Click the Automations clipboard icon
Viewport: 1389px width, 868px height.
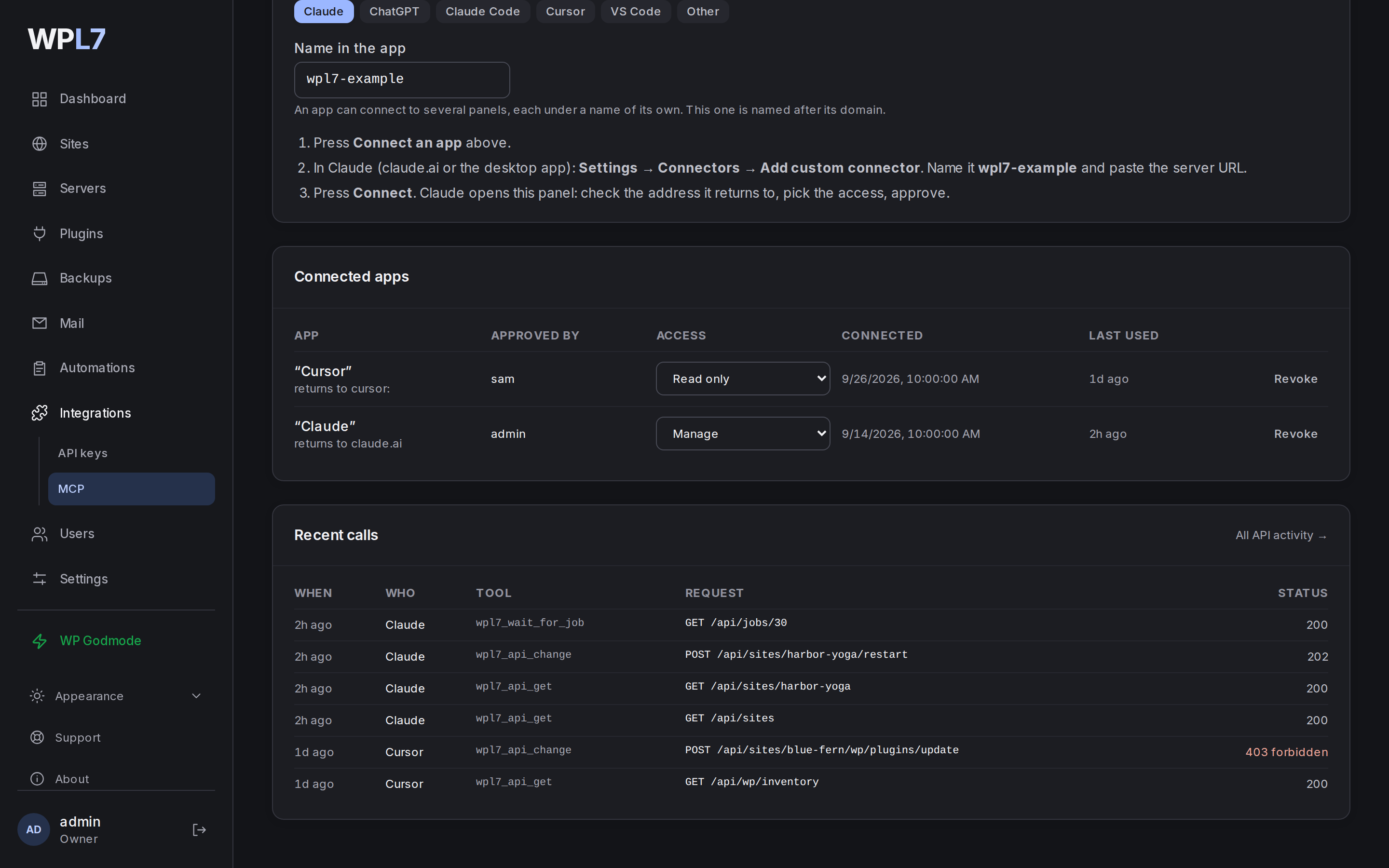[x=39, y=368]
